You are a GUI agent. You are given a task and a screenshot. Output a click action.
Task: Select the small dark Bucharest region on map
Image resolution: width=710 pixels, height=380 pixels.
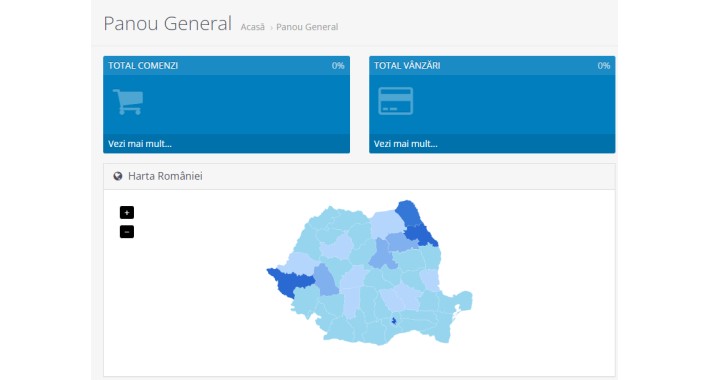tap(394, 321)
